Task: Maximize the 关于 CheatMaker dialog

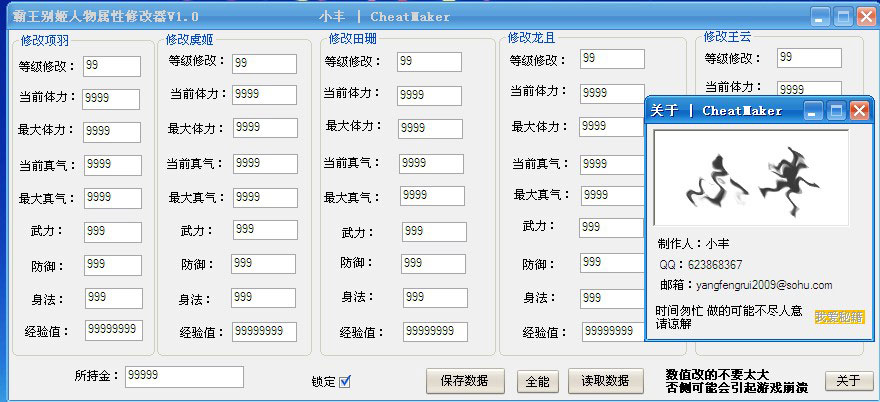Action: (835, 110)
